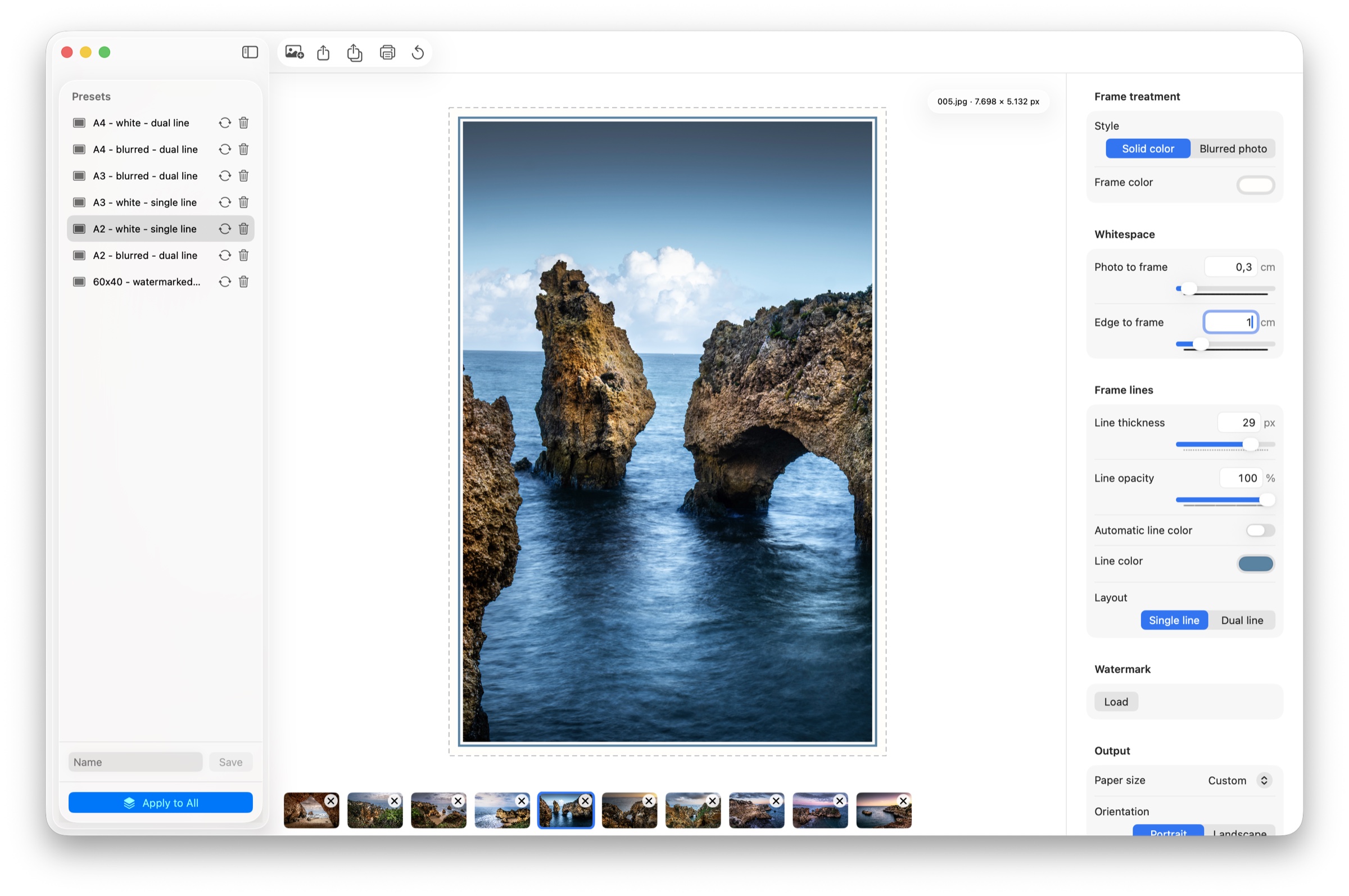The image size is (1349, 896).
Task: Click the print toolbar icon
Action: 387,52
